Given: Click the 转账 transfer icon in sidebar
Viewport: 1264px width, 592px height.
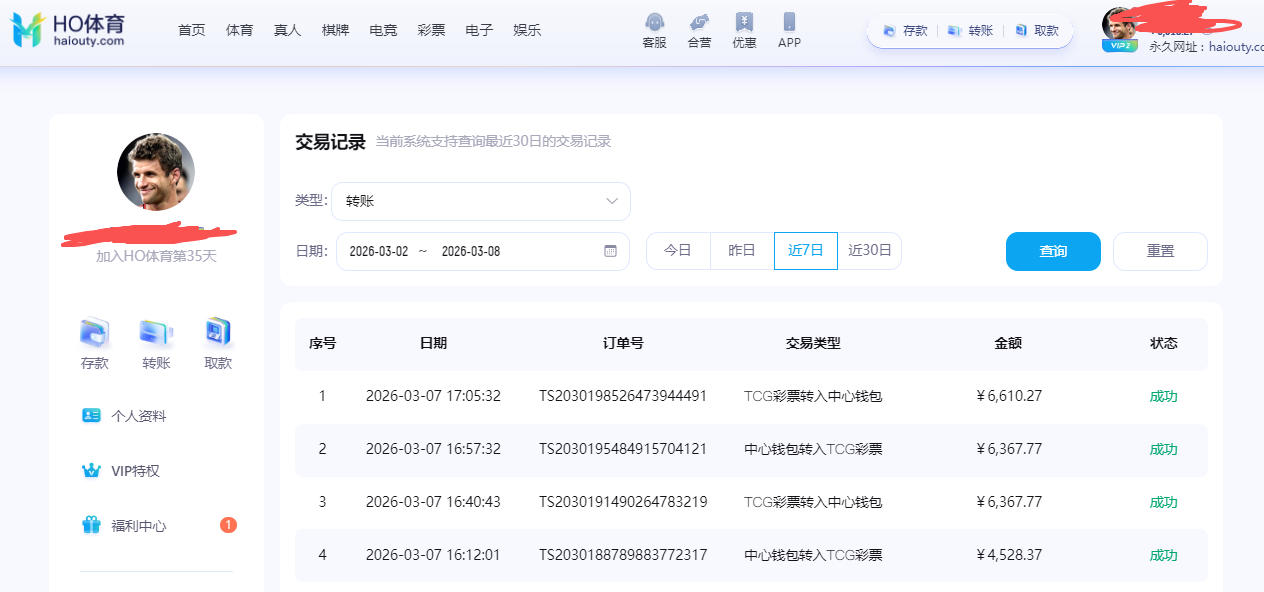Looking at the screenshot, I should 156,332.
